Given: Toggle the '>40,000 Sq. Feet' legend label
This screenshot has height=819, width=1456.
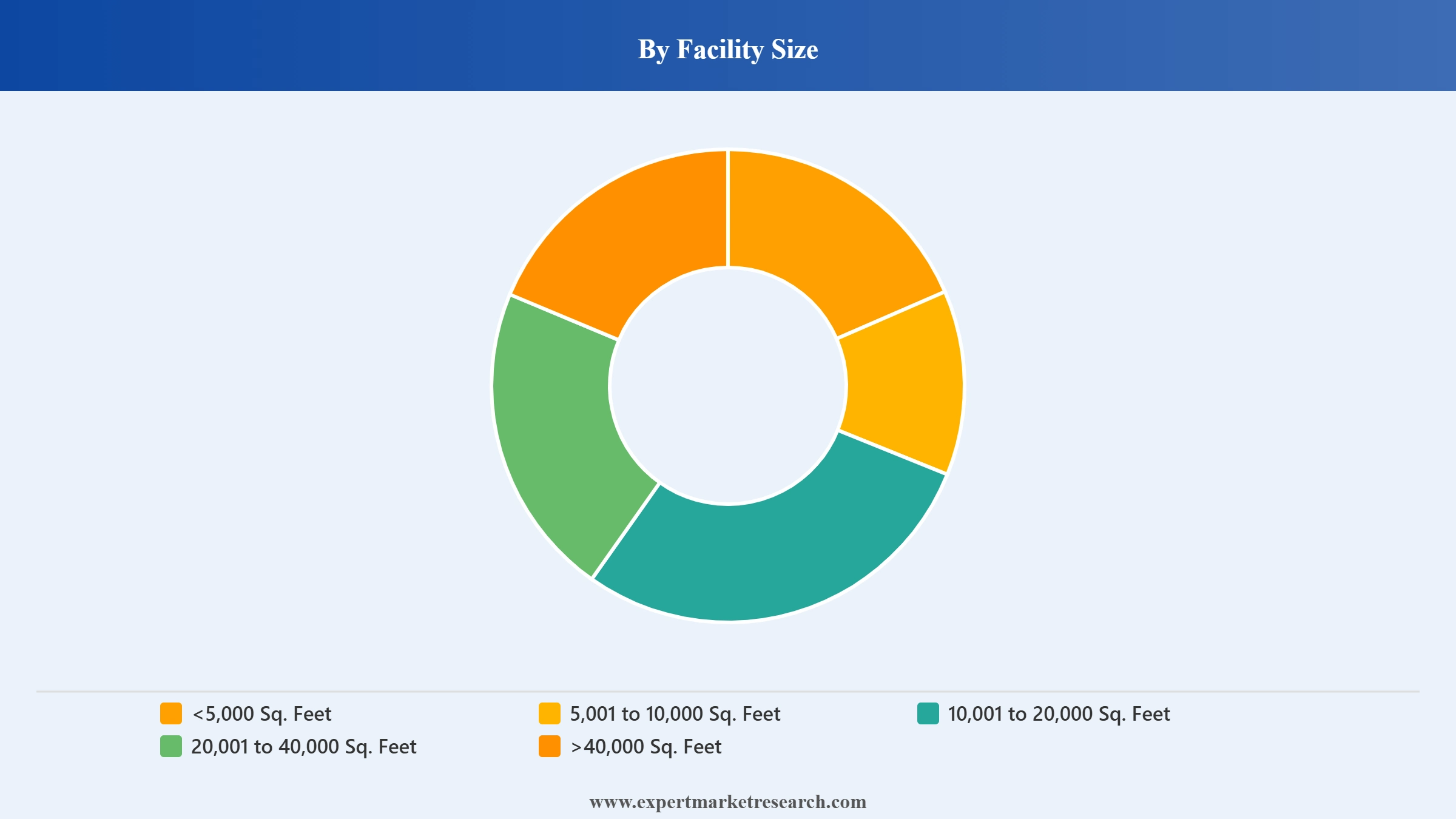Looking at the screenshot, I should pos(646,747).
